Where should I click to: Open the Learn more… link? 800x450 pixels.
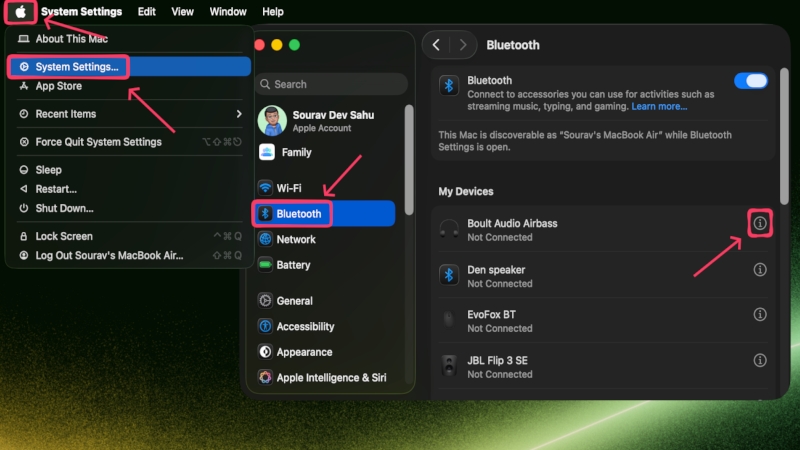point(659,106)
